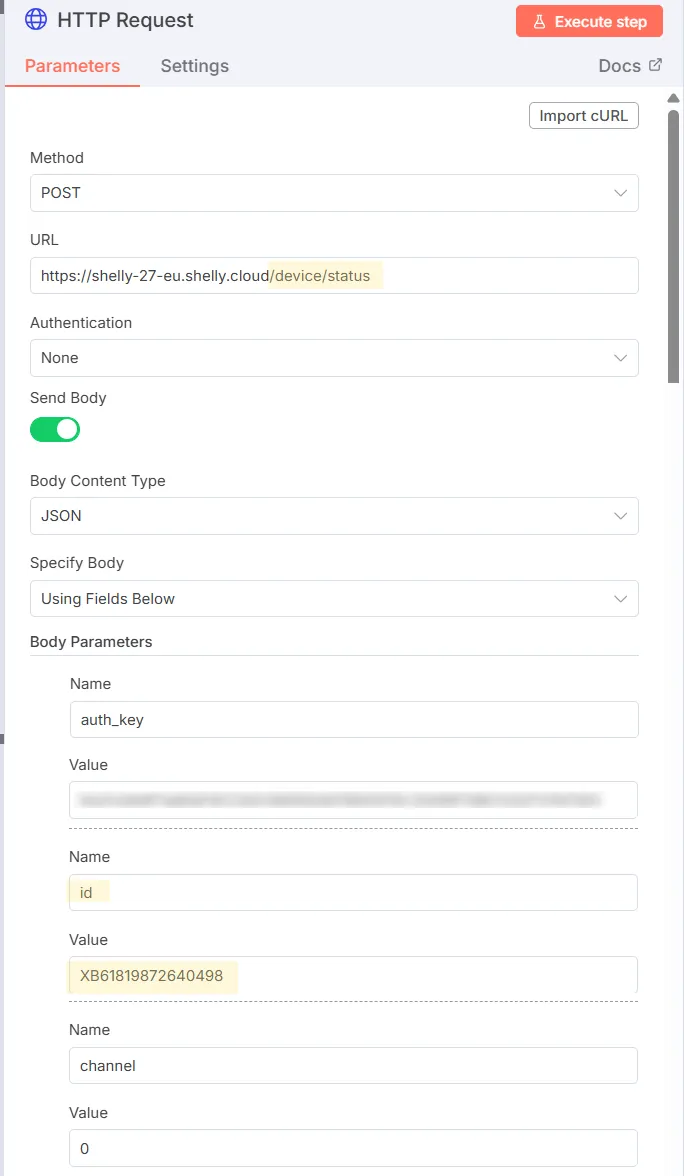Screen dimensions: 684x1176
Task: Select the Parameters tab
Action: click(73, 65)
